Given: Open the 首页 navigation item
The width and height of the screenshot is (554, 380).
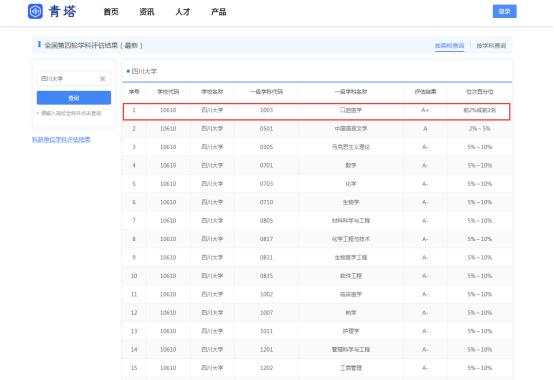Looking at the screenshot, I should coord(111,12).
